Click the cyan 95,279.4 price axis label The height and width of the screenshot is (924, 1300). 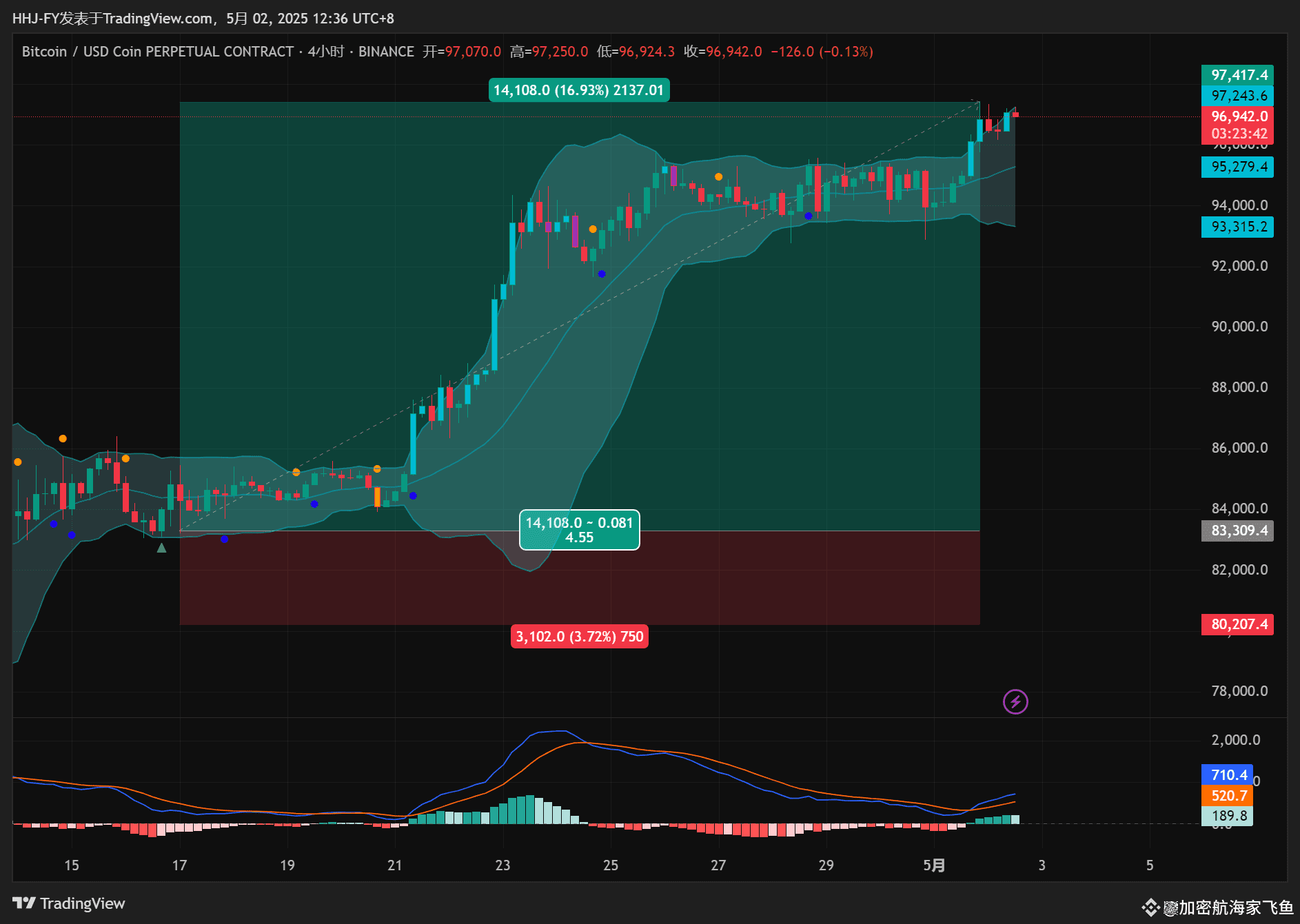pyautogui.click(x=1238, y=167)
